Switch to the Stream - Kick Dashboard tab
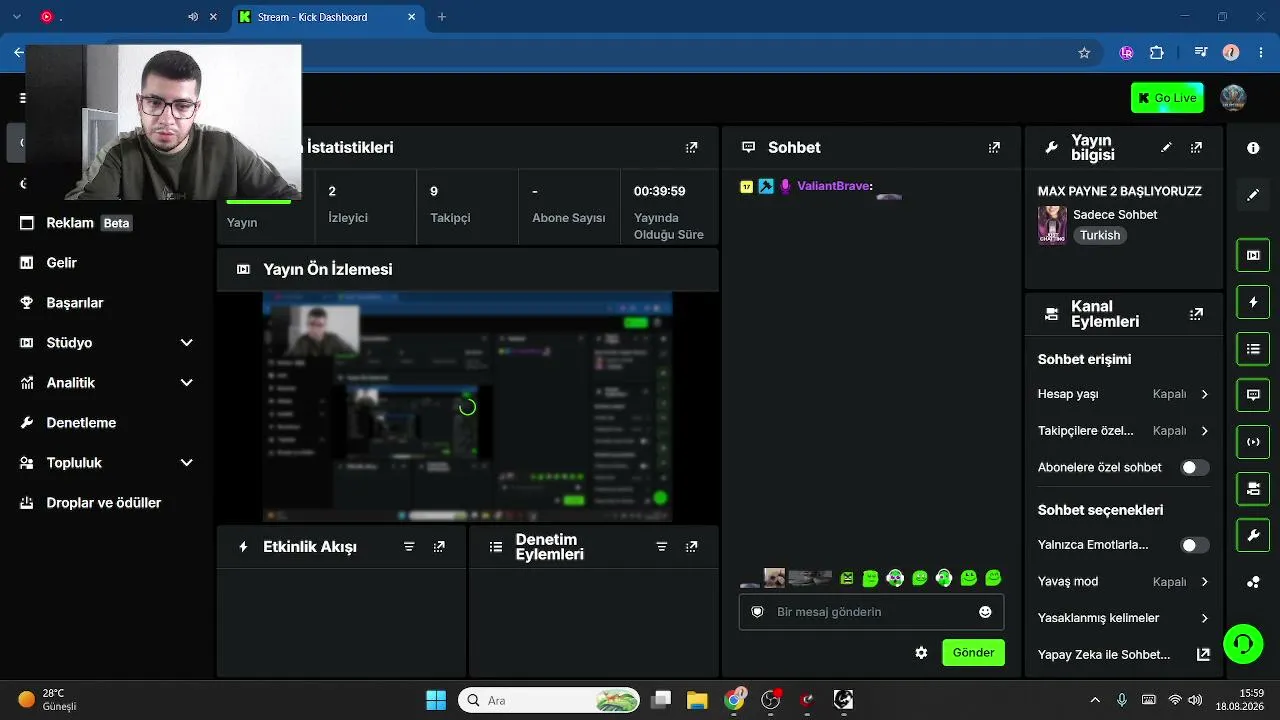The image size is (1280, 720). click(328, 17)
